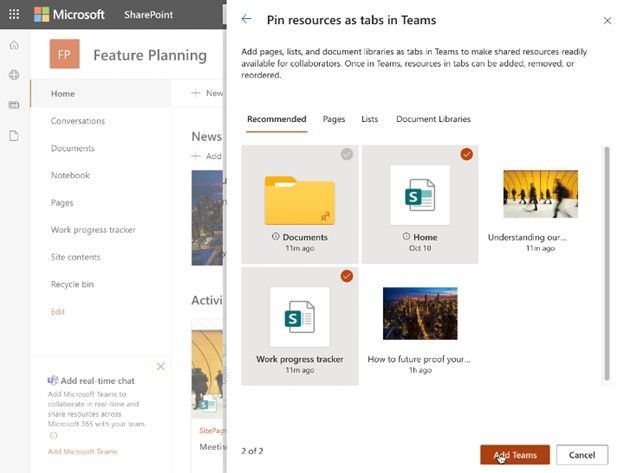
Task: Dismiss the Add real-time chat card
Action: [161, 366]
